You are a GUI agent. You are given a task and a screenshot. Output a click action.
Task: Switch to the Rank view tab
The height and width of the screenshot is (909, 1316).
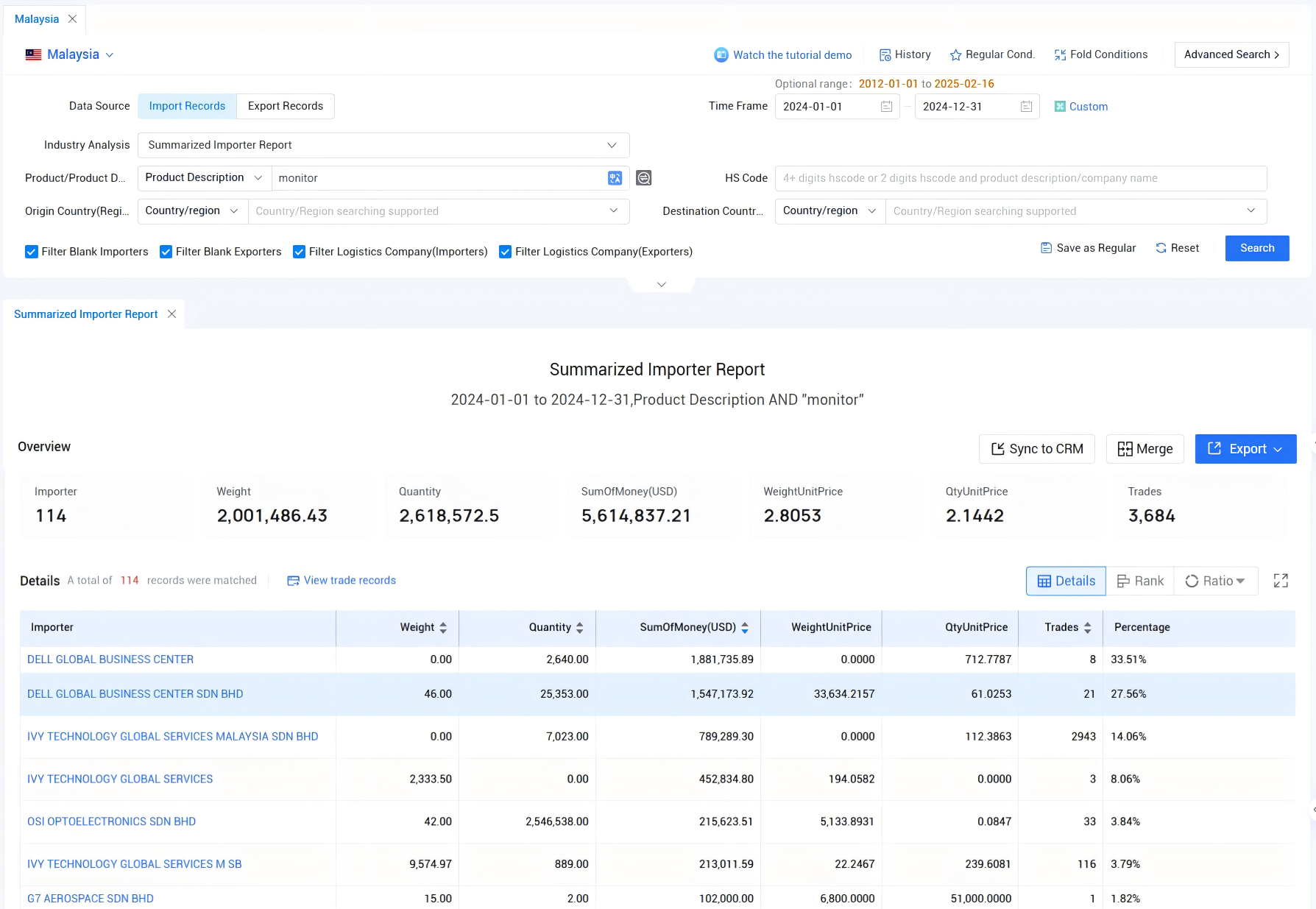point(1140,581)
